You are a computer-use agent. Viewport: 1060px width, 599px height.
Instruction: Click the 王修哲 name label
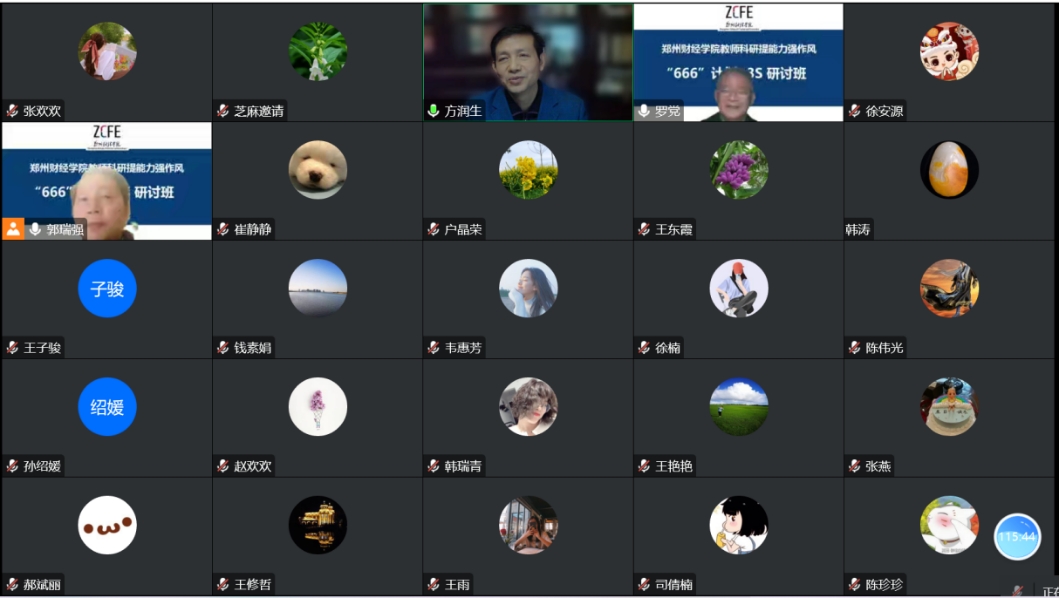pyautogui.click(x=253, y=584)
